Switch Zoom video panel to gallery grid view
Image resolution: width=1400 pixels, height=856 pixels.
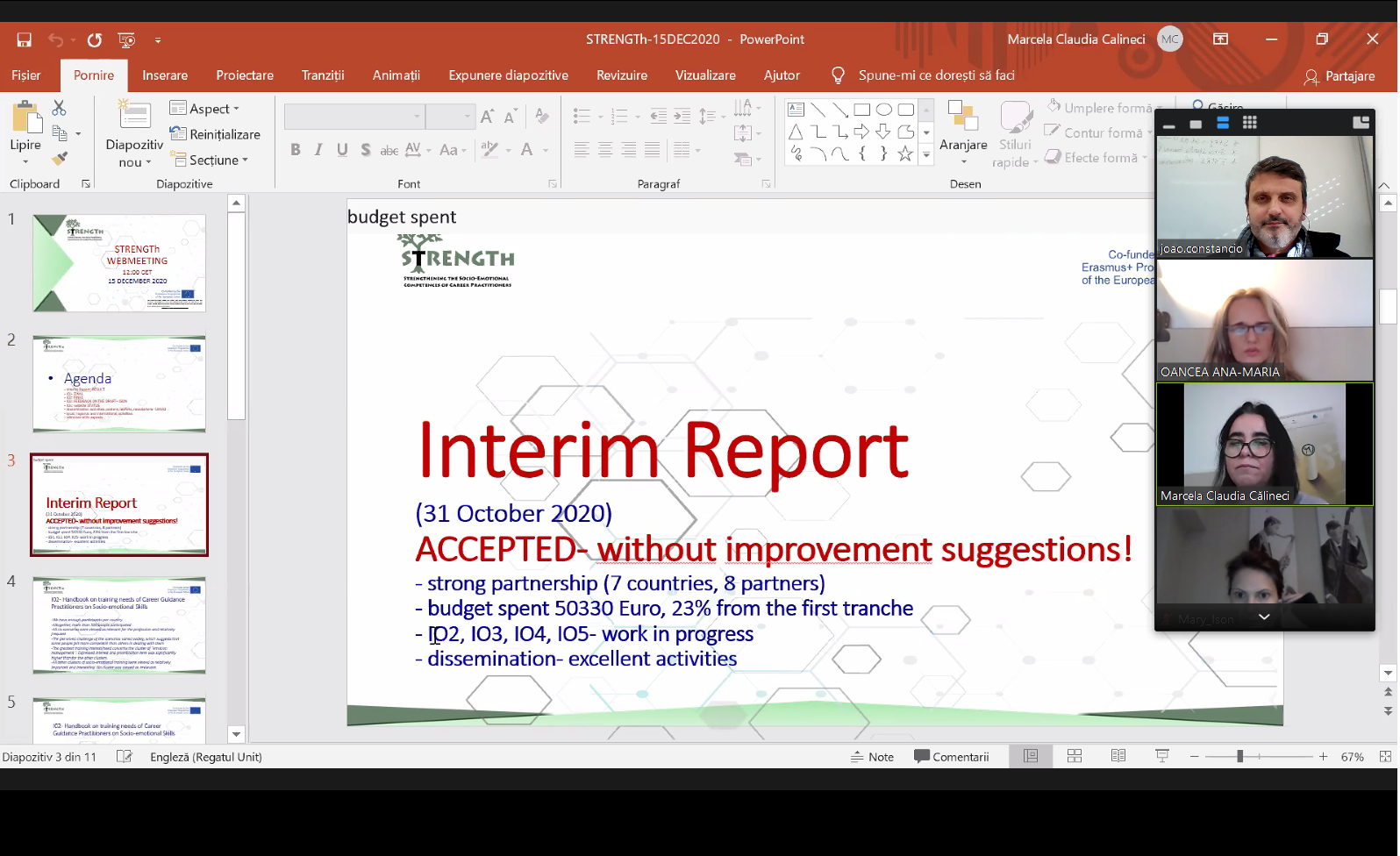click(1249, 123)
